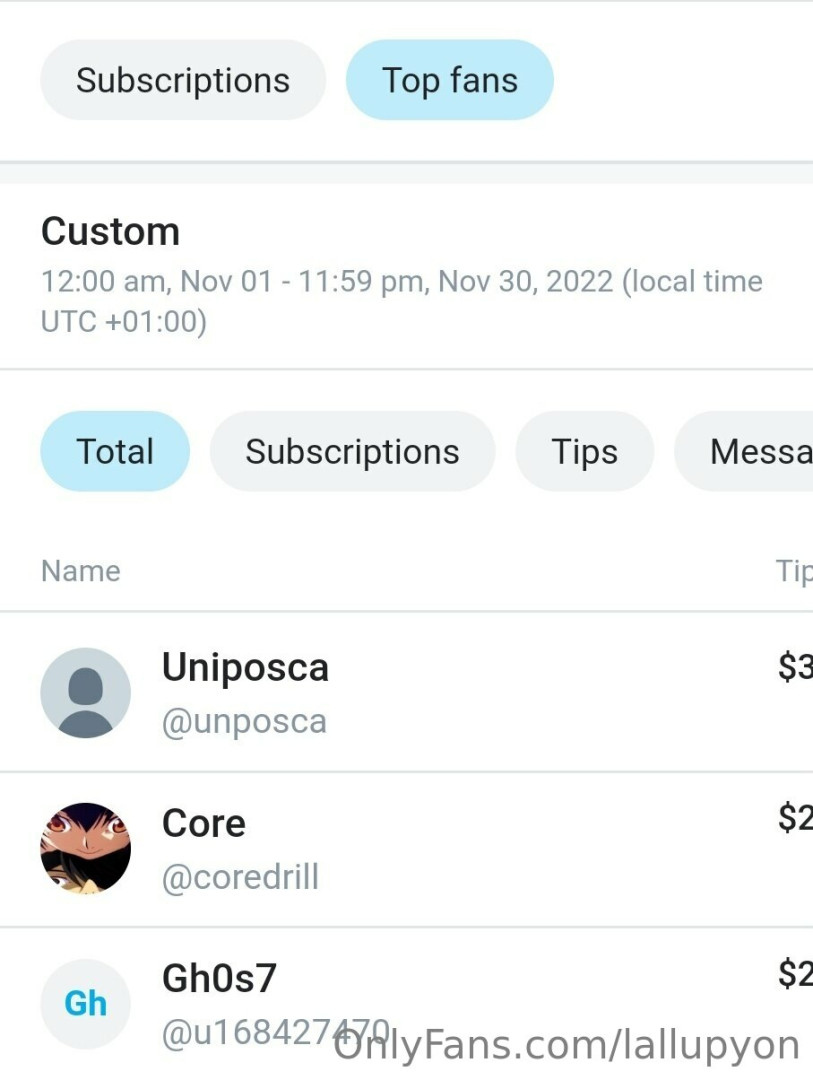
Task: Click the partially visible Tips column header
Action: pos(794,571)
